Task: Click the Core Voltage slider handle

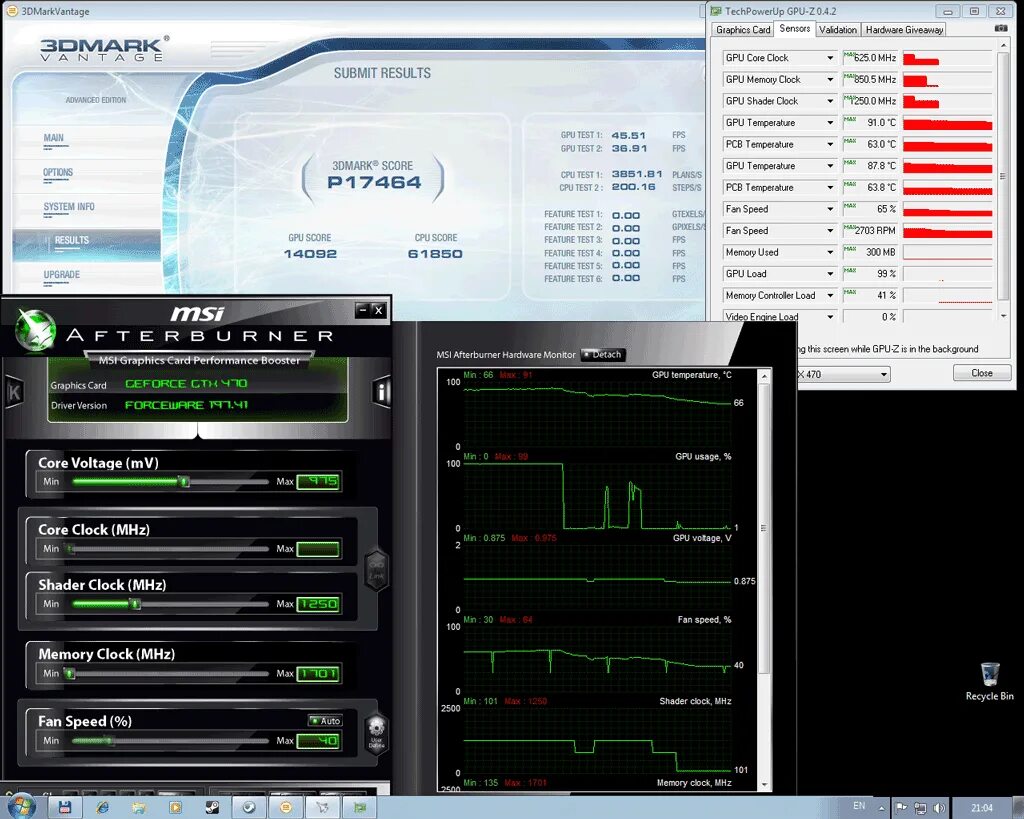Action: tap(184, 482)
